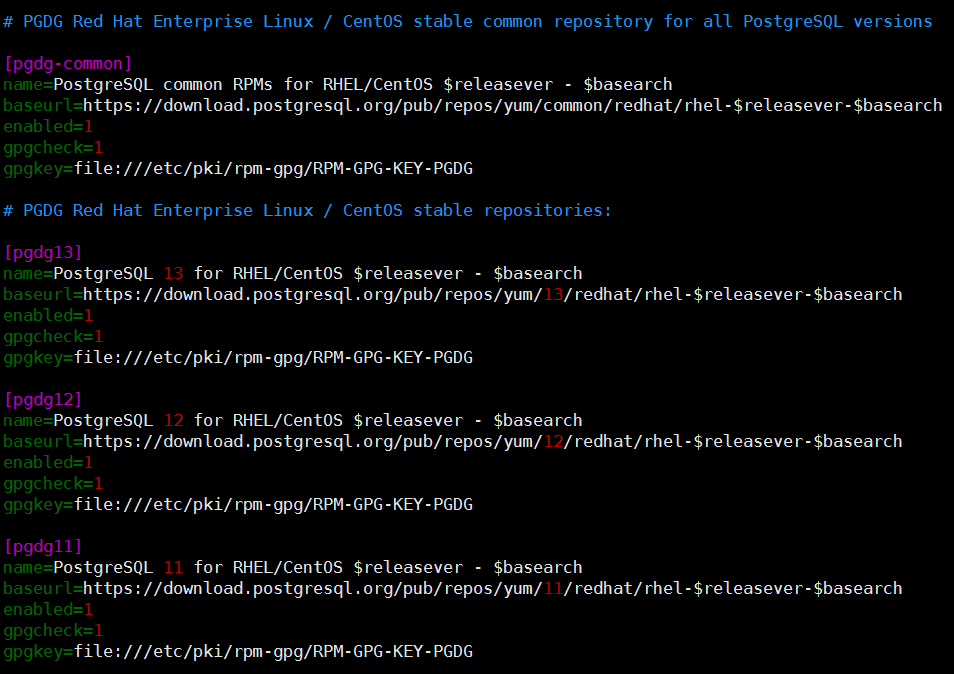Click enabled=1 under the [pgdg12] section
The height and width of the screenshot is (674, 954).
coord(48,463)
